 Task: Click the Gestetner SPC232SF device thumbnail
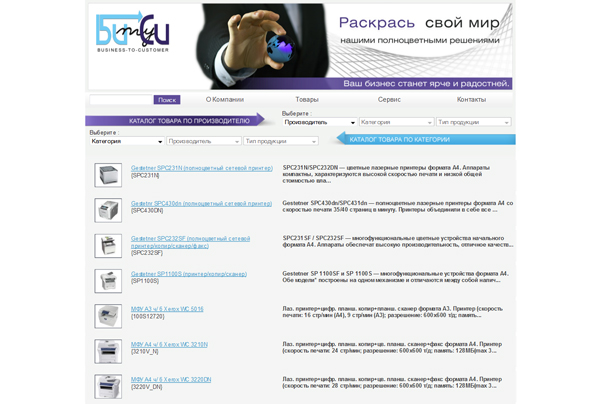pyautogui.click(x=108, y=246)
